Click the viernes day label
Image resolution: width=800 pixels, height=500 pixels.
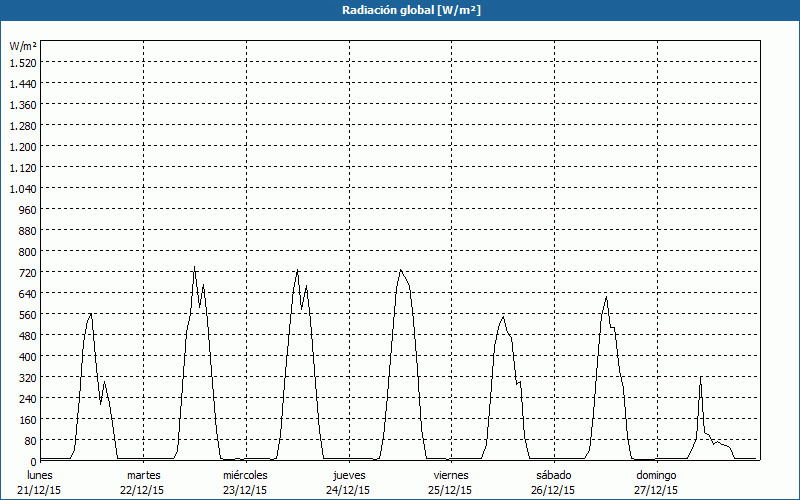(451, 474)
